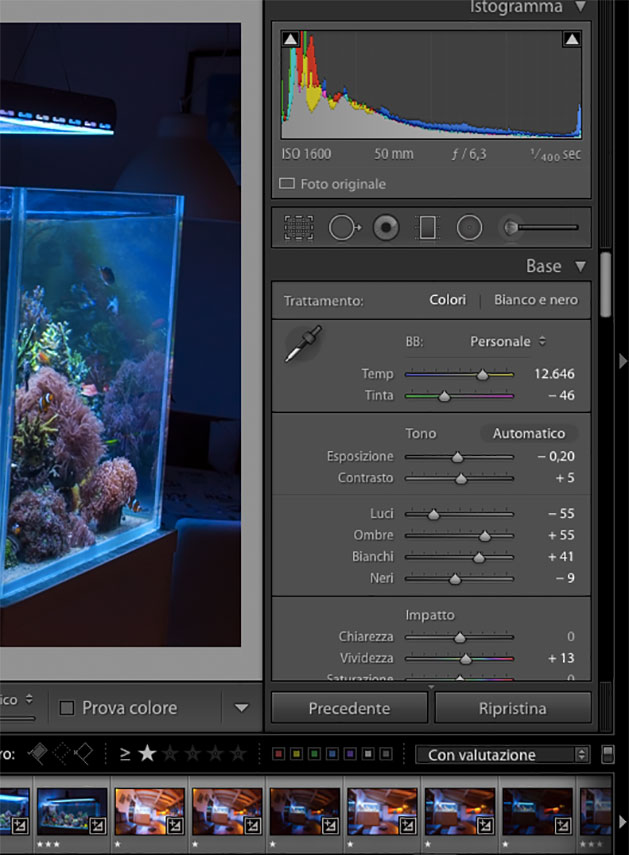Click the rating comparison ≥ symbol

pyautogui.click(x=125, y=754)
